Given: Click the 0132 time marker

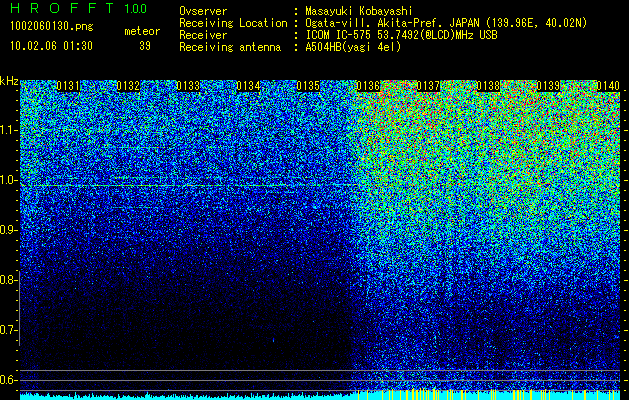Looking at the screenshot, I should click(x=128, y=86).
